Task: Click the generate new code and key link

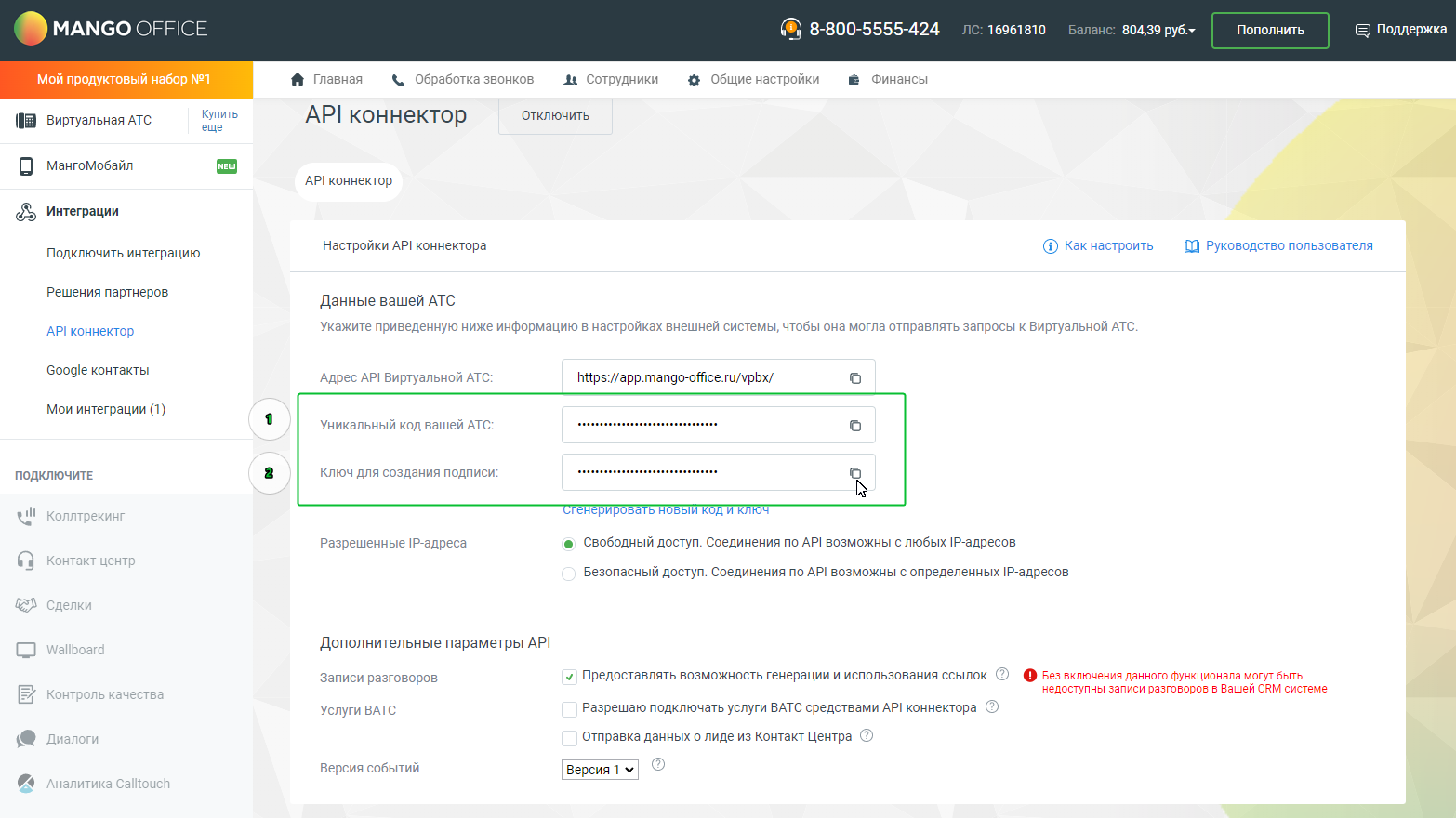Action: coord(666,510)
